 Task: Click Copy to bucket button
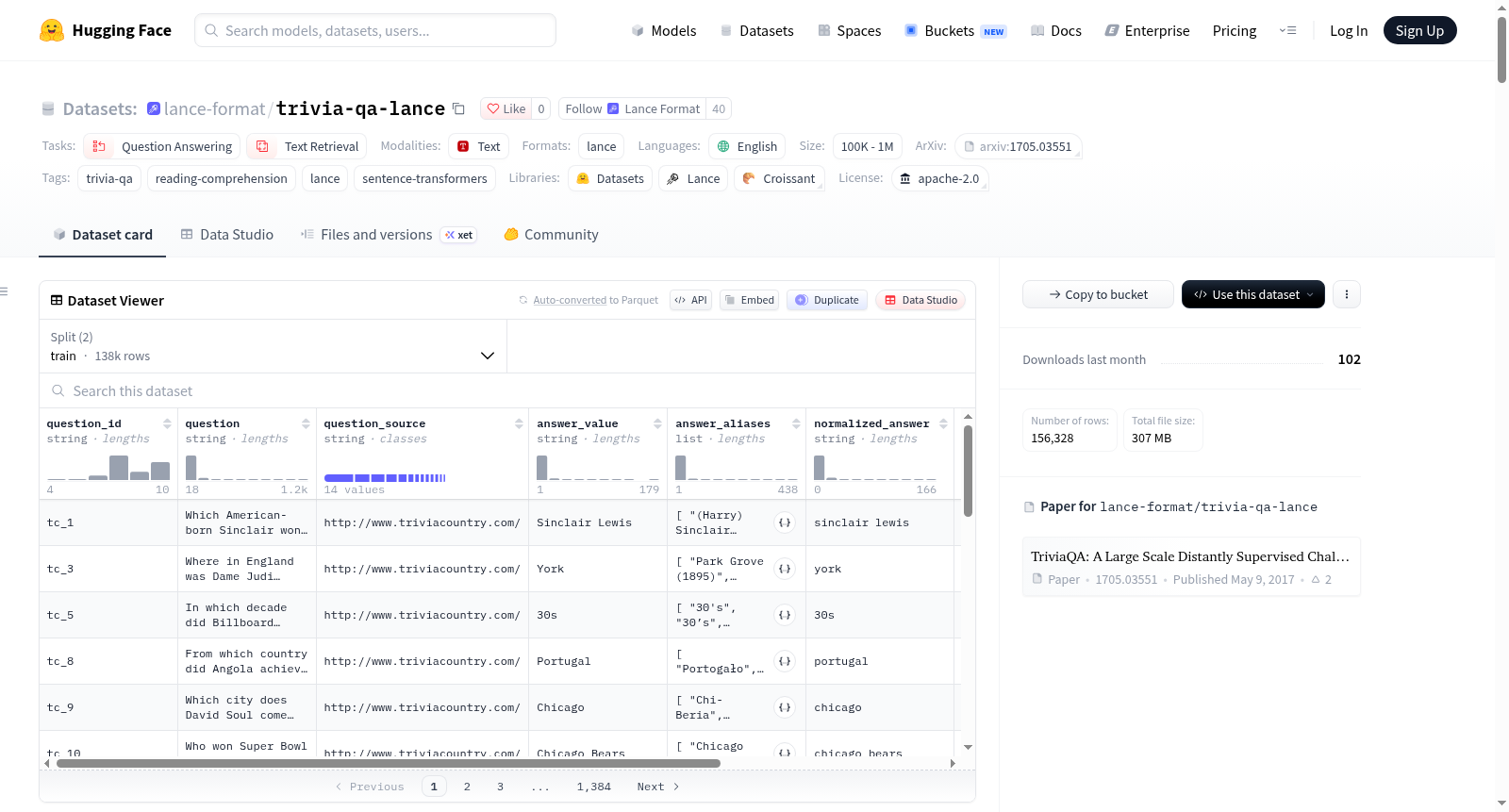click(x=1098, y=294)
